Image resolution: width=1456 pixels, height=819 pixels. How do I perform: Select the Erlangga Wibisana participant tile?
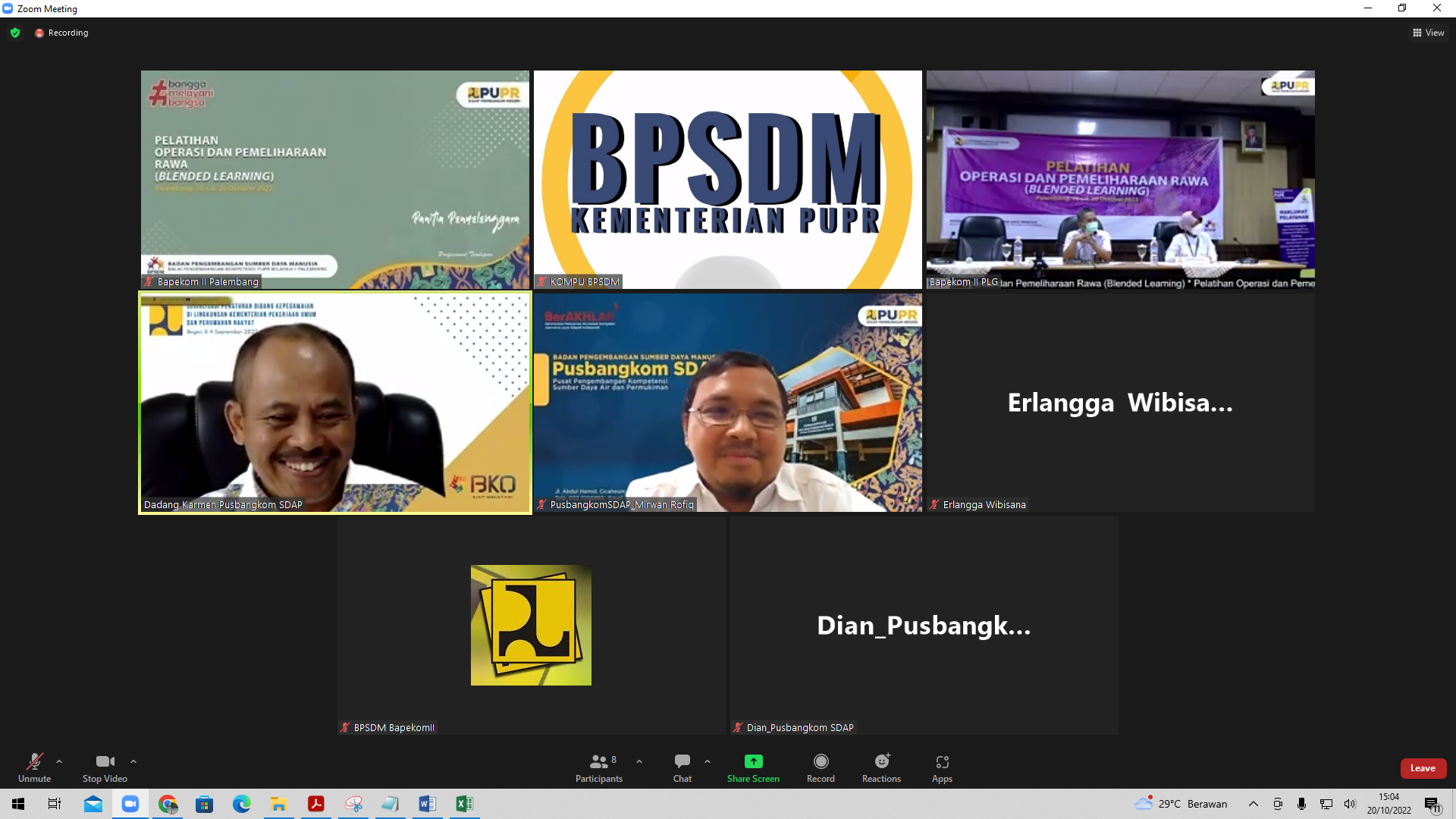[x=1120, y=403]
